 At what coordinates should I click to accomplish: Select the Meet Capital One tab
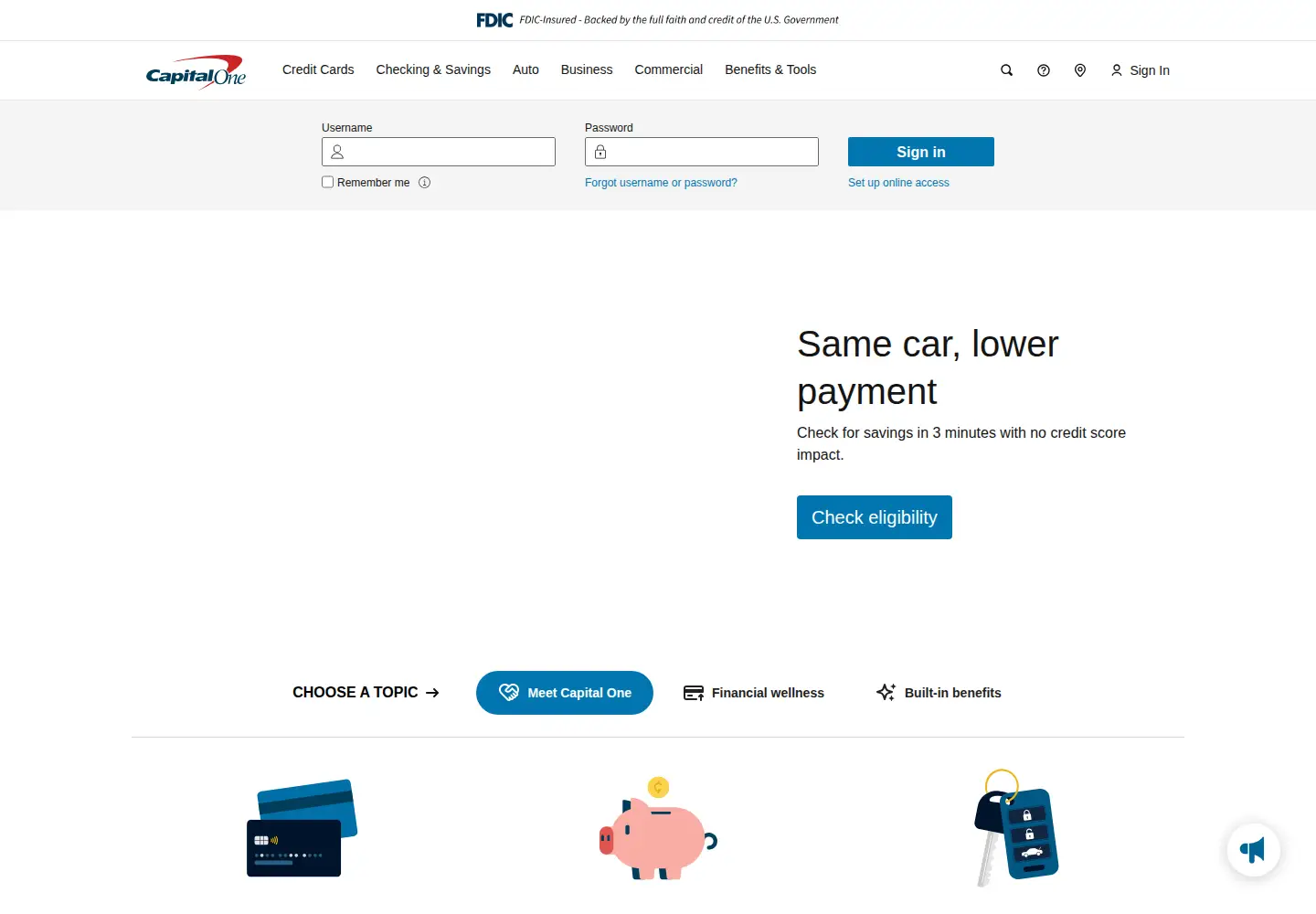[565, 693]
